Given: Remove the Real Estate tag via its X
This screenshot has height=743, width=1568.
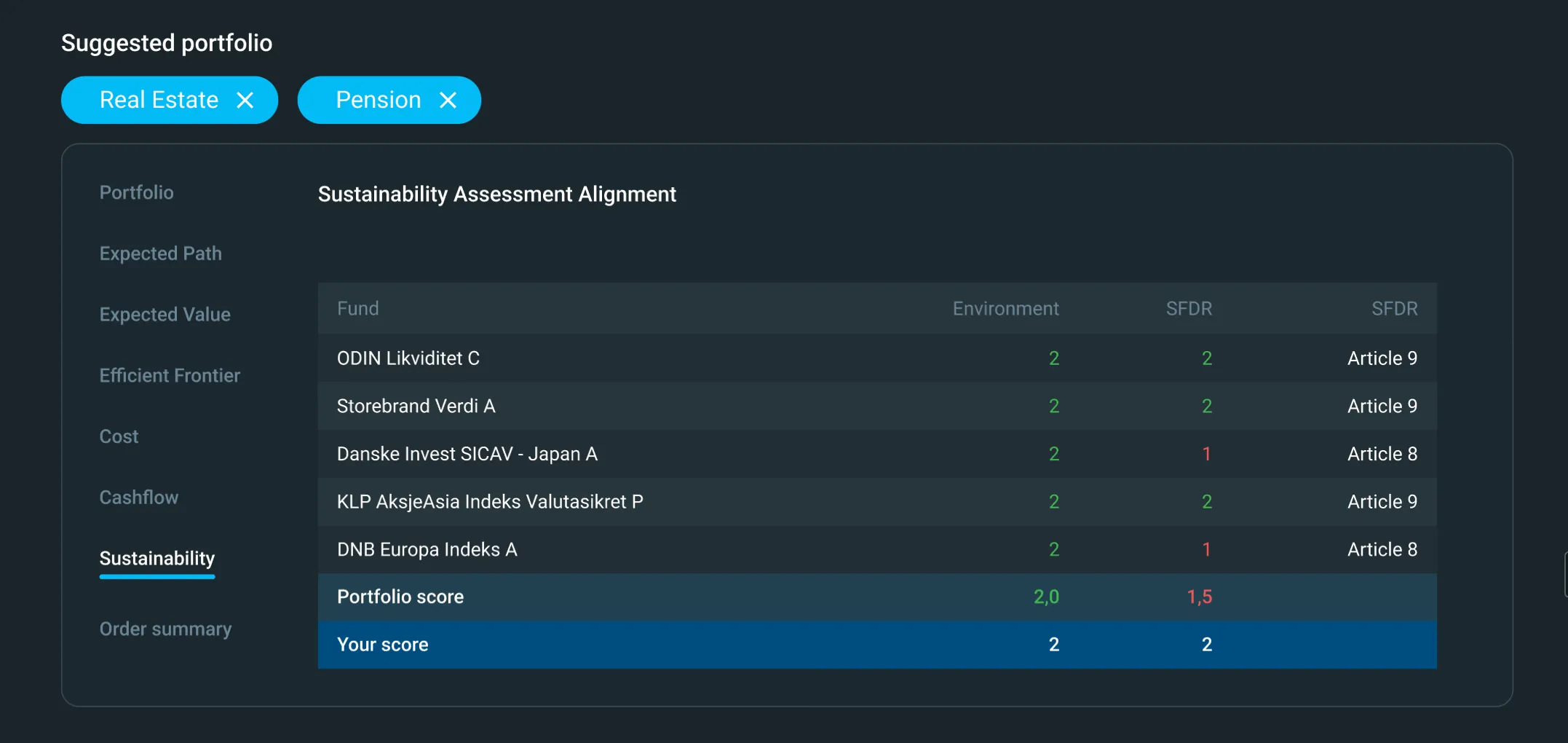Looking at the screenshot, I should 245,100.
